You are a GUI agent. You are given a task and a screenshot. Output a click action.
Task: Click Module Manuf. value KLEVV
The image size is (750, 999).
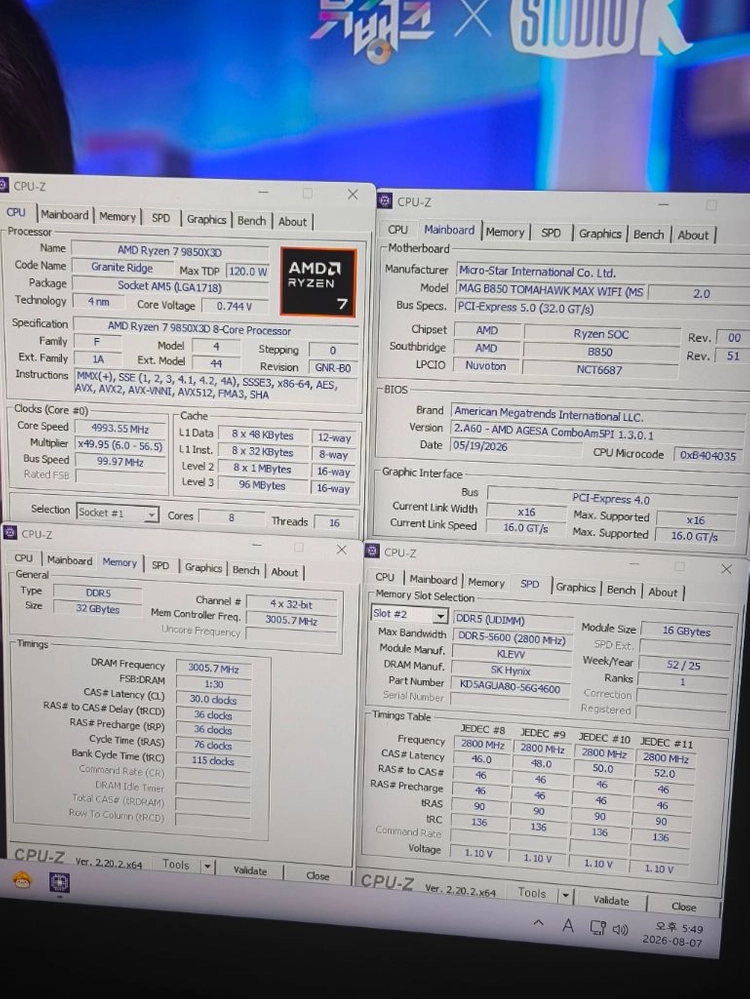pos(510,654)
